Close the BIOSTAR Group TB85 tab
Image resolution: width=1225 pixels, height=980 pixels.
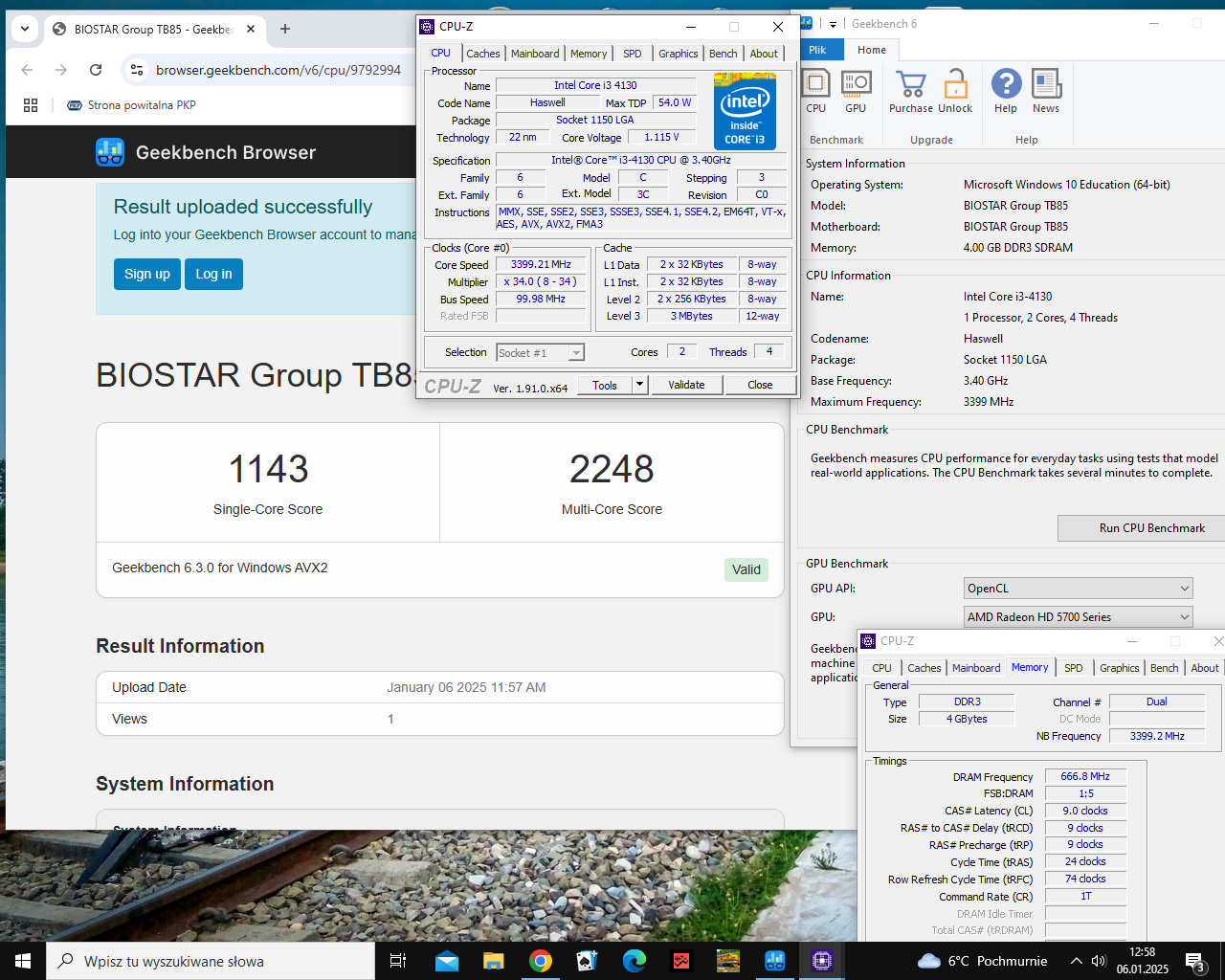coord(251,29)
